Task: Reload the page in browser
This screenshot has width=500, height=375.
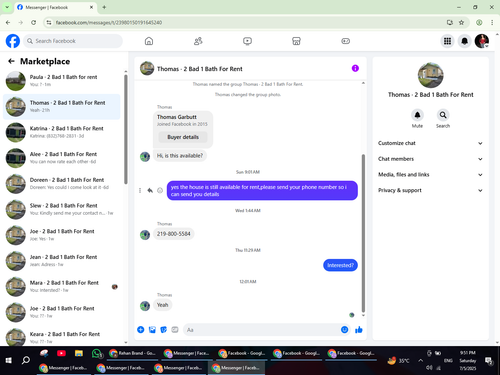Action: pyautogui.click(x=33, y=22)
